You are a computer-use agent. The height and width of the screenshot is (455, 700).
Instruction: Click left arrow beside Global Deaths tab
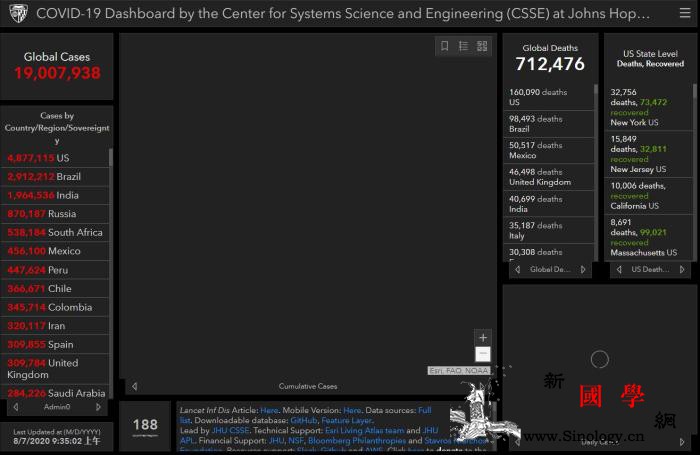(x=517, y=269)
